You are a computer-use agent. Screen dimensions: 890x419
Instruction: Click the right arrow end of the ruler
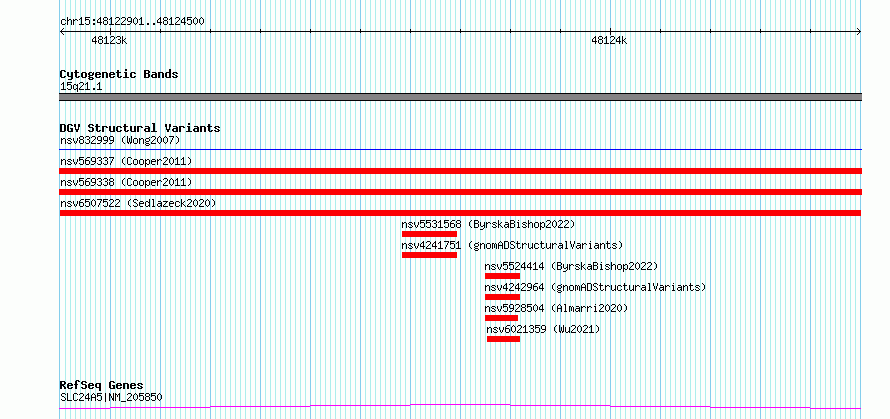[859, 32]
